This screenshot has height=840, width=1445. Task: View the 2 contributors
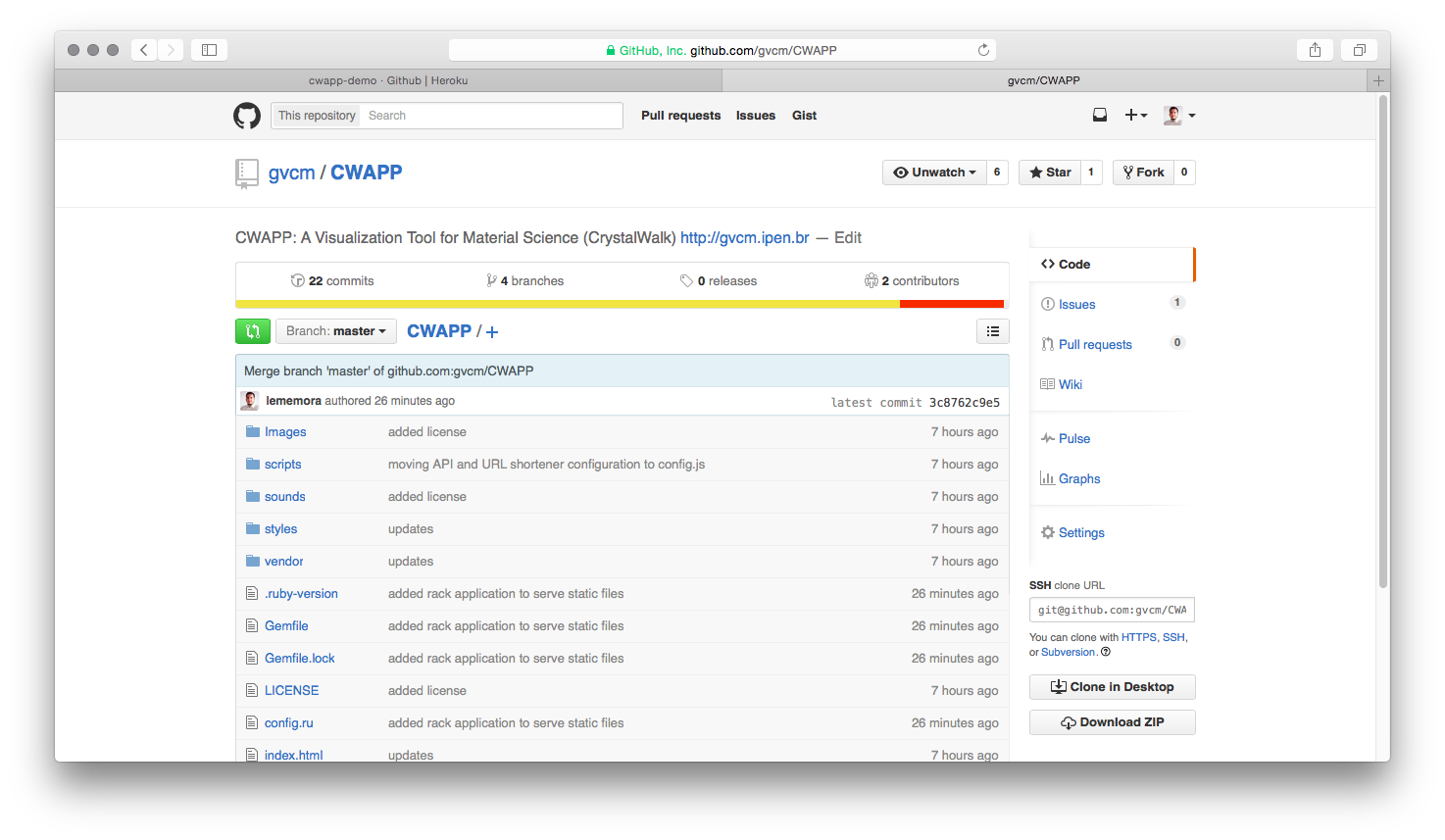912,280
